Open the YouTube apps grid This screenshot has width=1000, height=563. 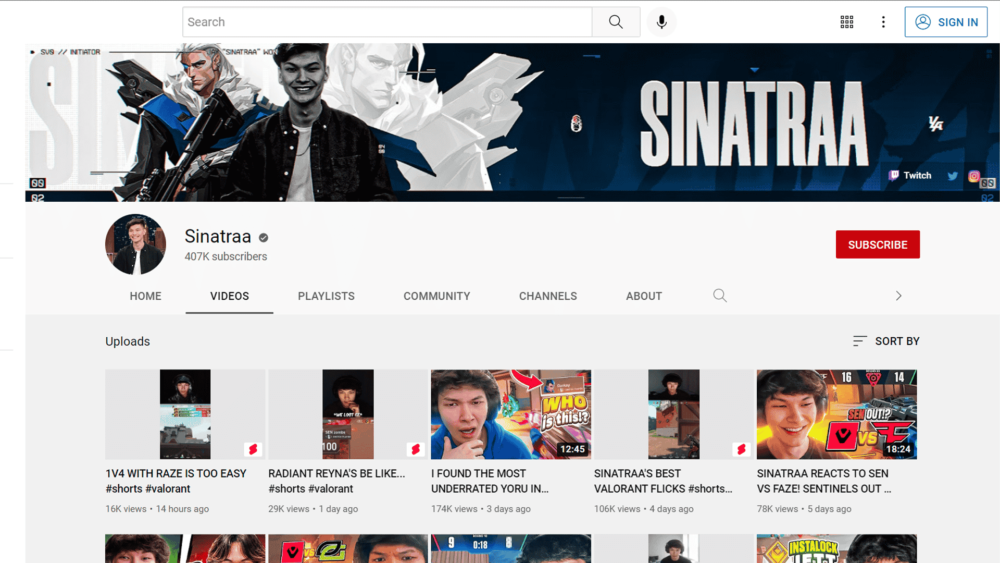(x=846, y=22)
